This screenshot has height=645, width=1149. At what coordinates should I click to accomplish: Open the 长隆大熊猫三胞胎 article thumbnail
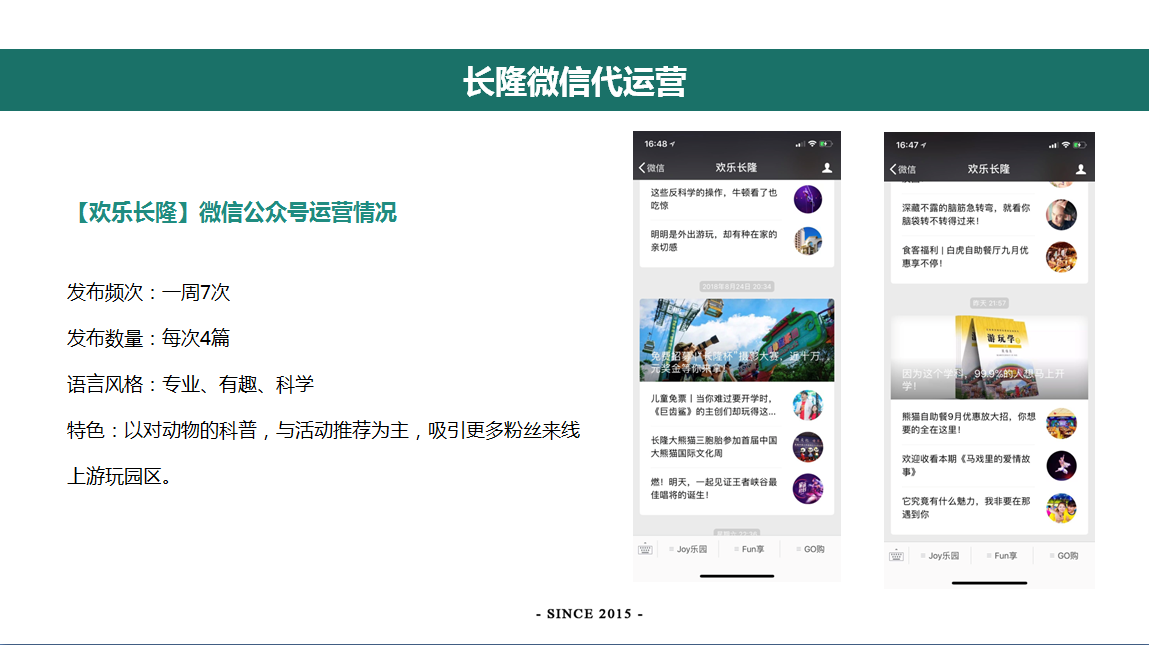coord(808,447)
